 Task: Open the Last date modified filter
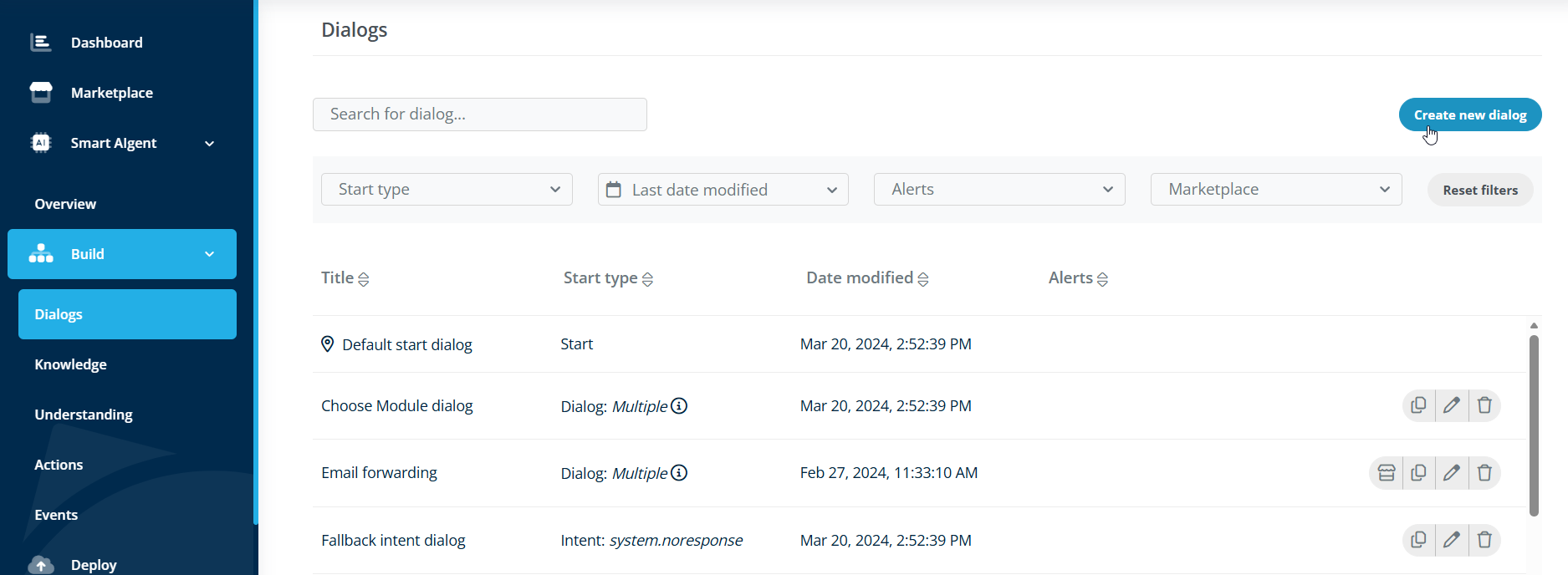click(723, 190)
